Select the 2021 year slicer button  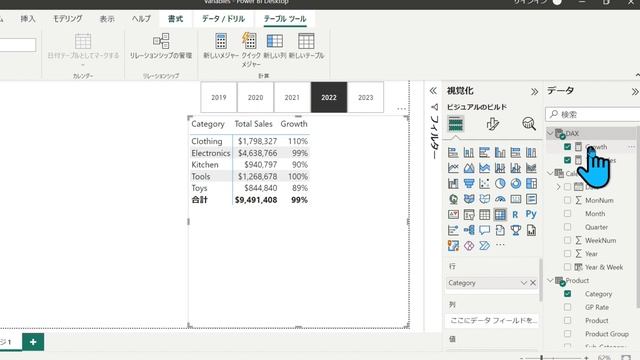292,97
